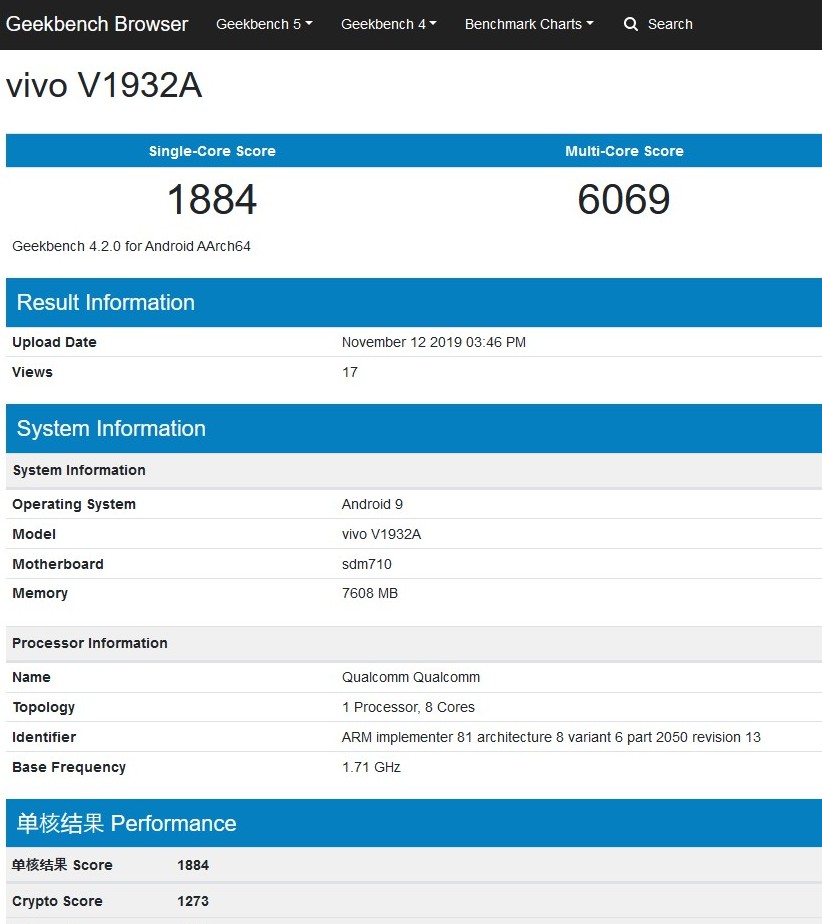Select the sdm710 motherboard value
This screenshot has height=924, width=822.
(x=367, y=565)
